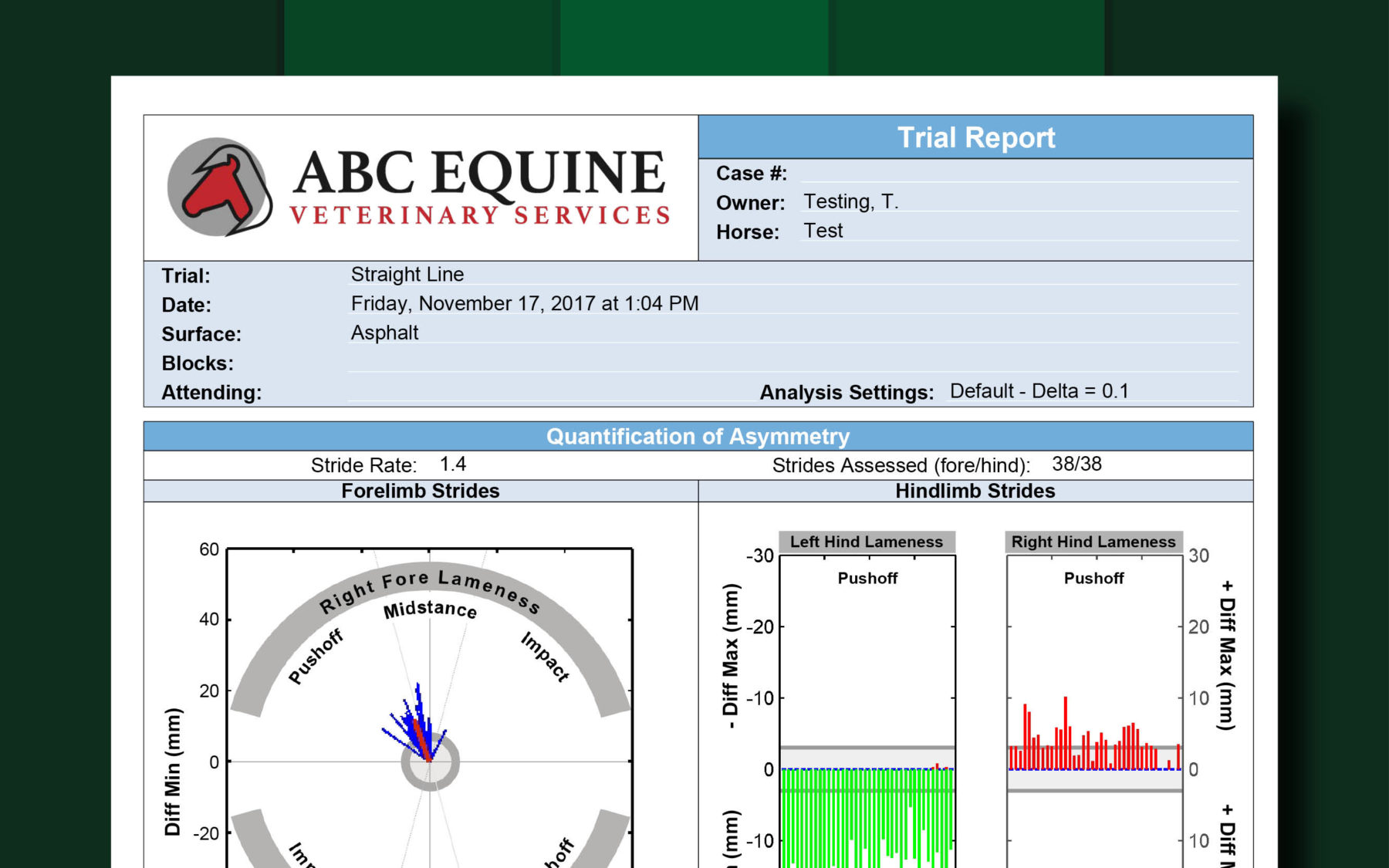The height and width of the screenshot is (868, 1389).
Task: Select the Trial value Straight Line
Action: [407, 275]
